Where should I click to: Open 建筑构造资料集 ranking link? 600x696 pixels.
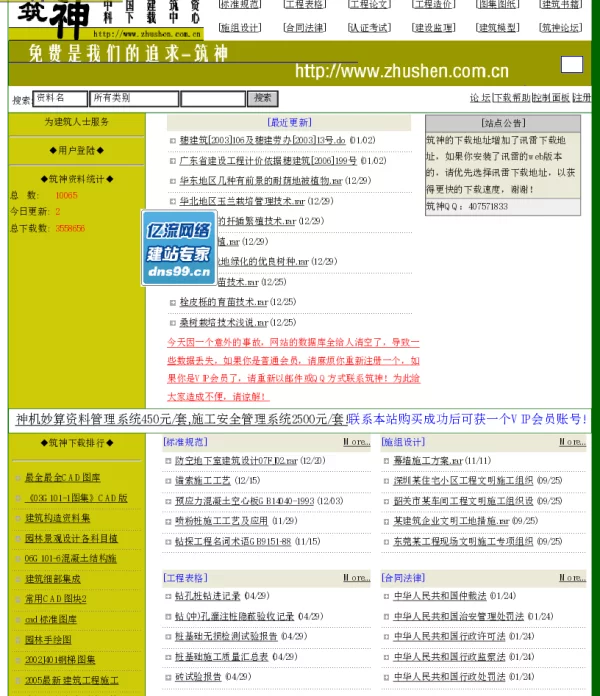pyautogui.click(x=58, y=518)
